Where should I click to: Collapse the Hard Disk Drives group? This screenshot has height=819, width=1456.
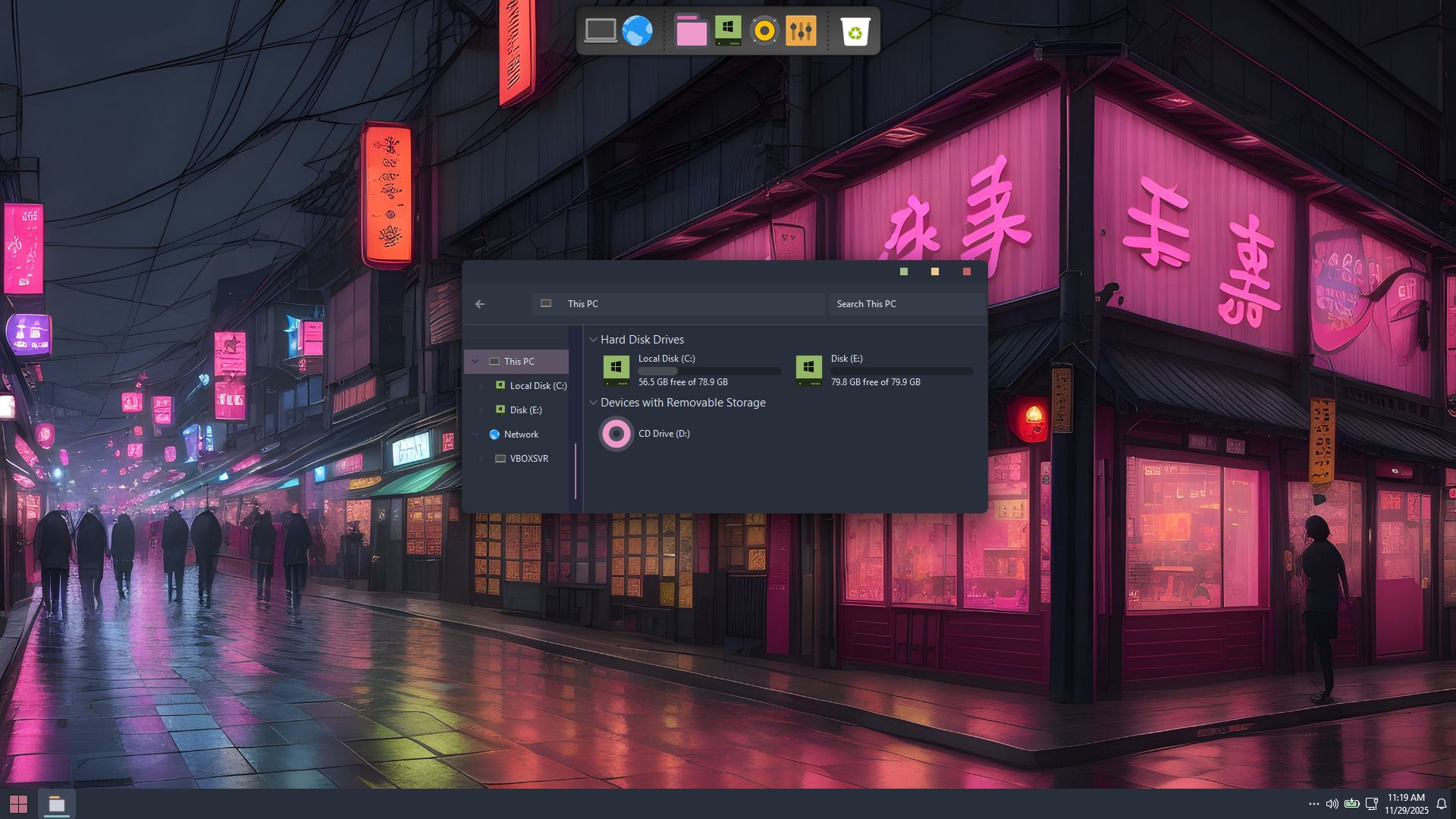coord(593,340)
